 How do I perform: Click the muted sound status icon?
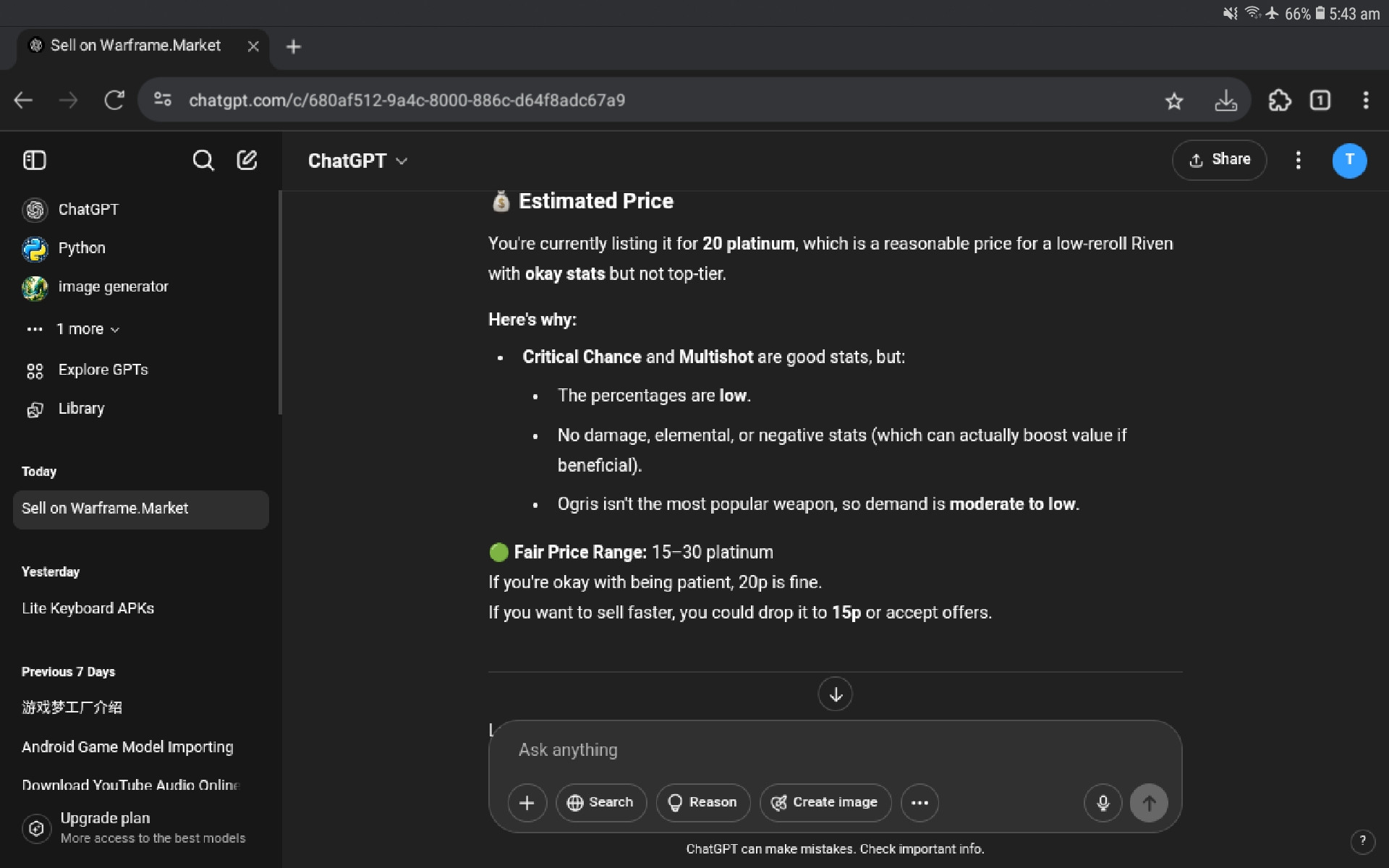click(x=1230, y=14)
